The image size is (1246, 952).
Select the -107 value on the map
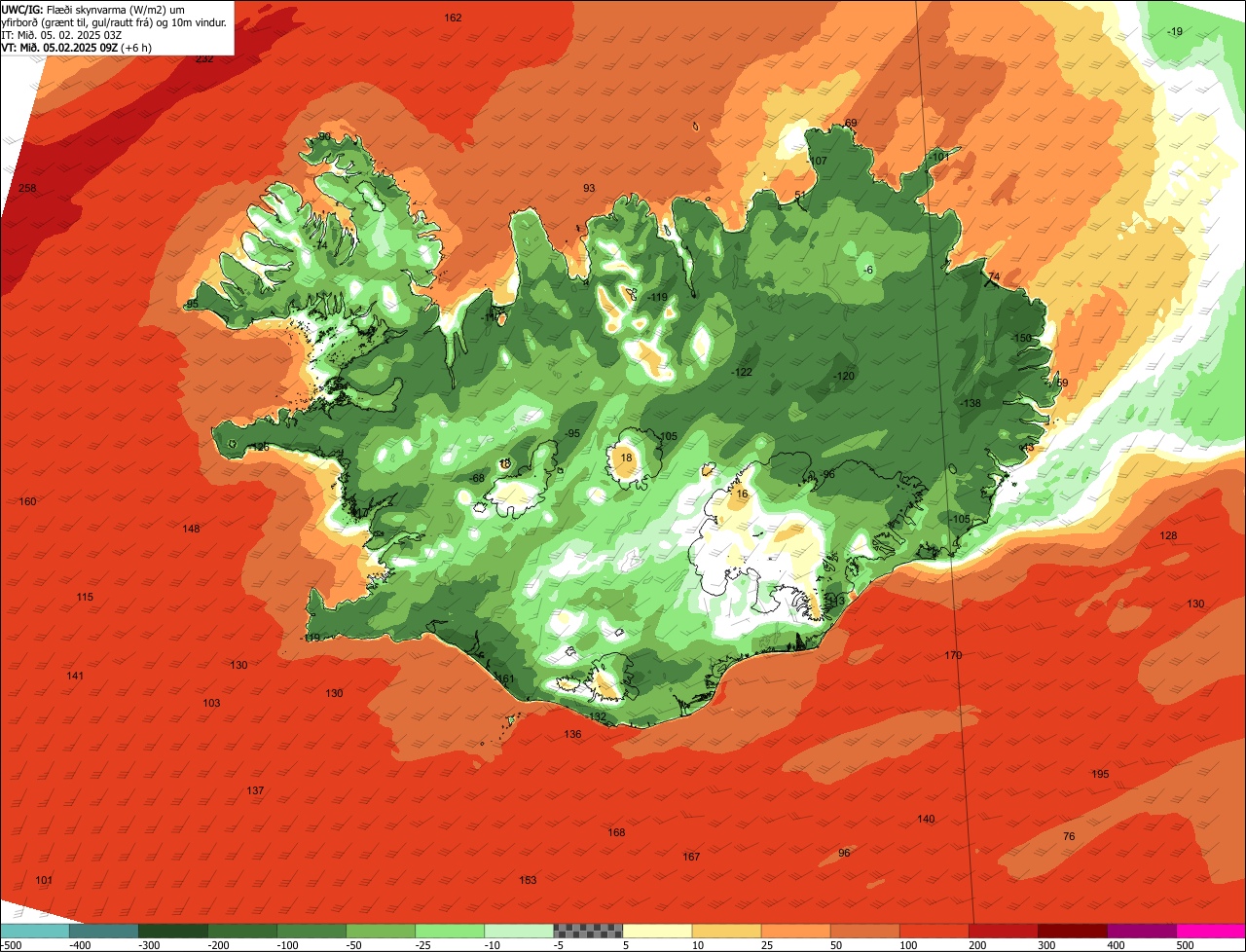click(x=817, y=161)
